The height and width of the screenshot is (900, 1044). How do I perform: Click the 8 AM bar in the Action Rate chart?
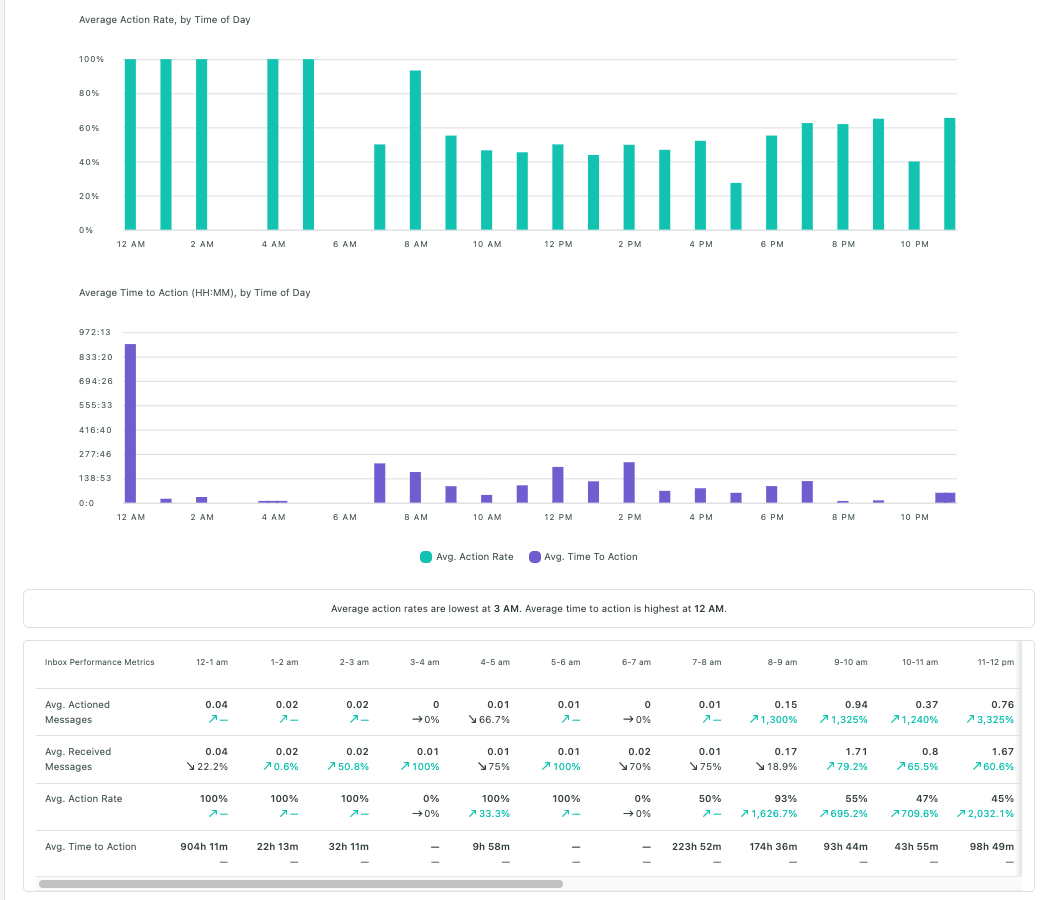pos(415,145)
